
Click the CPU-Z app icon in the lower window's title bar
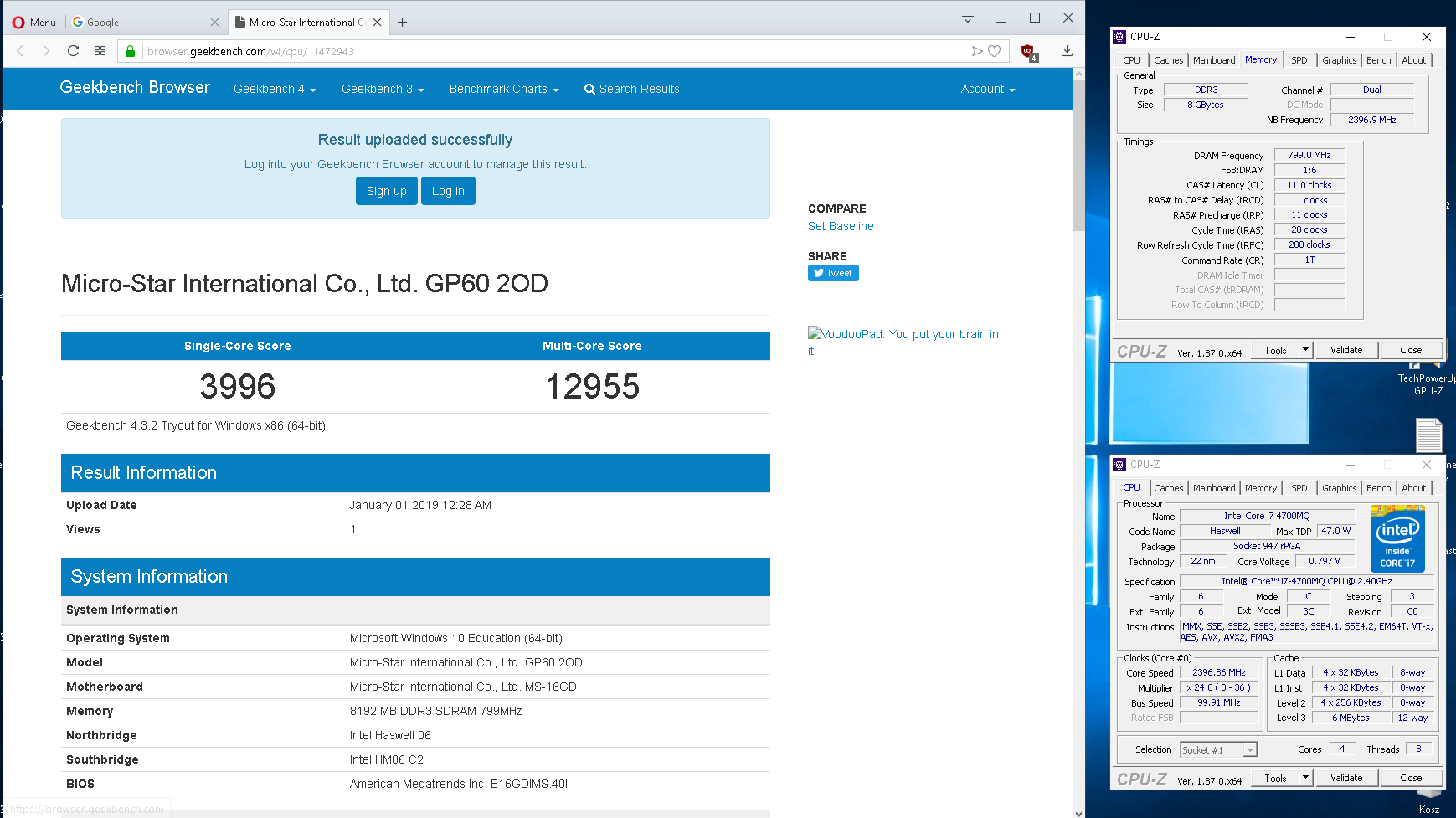(1119, 465)
